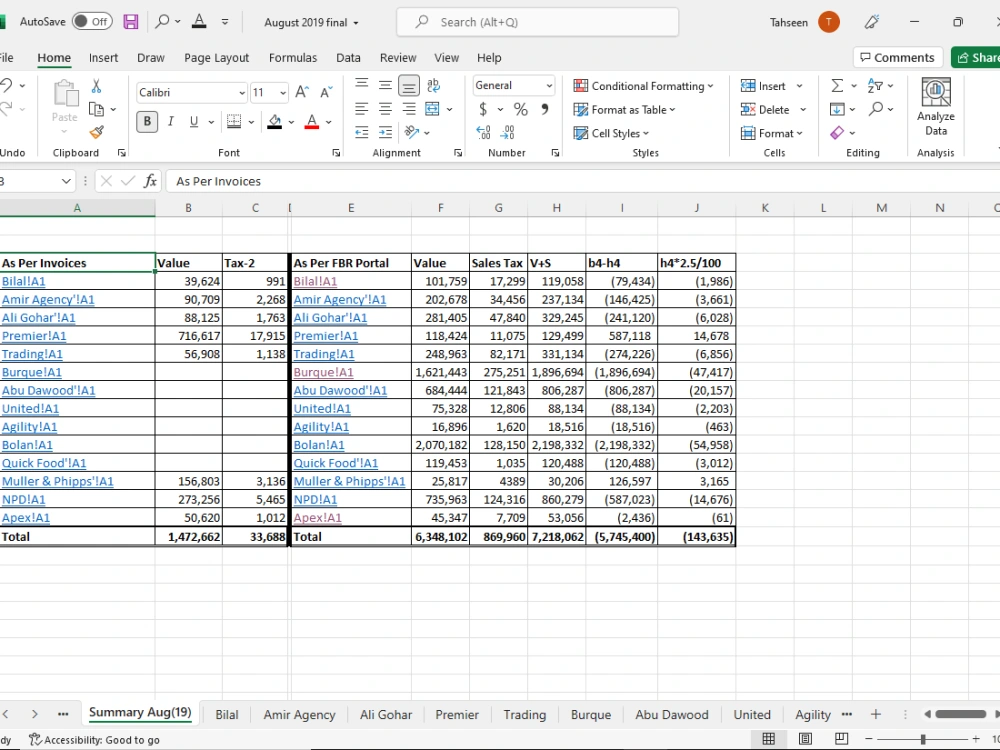The height and width of the screenshot is (750, 1000).
Task: Expand Cell Styles menu
Action: pos(611,133)
